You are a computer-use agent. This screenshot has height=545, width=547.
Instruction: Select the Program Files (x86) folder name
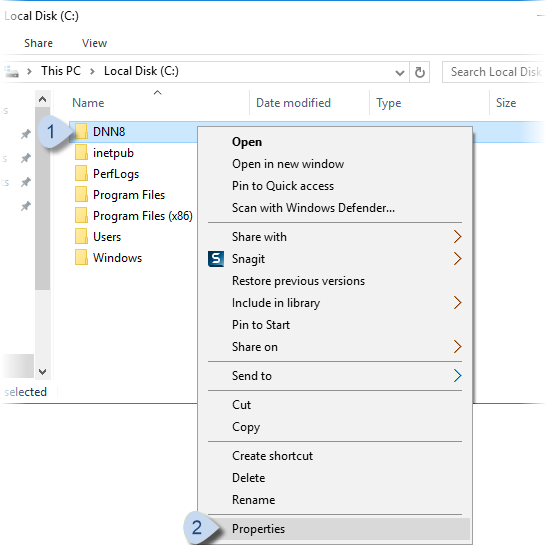click(143, 216)
